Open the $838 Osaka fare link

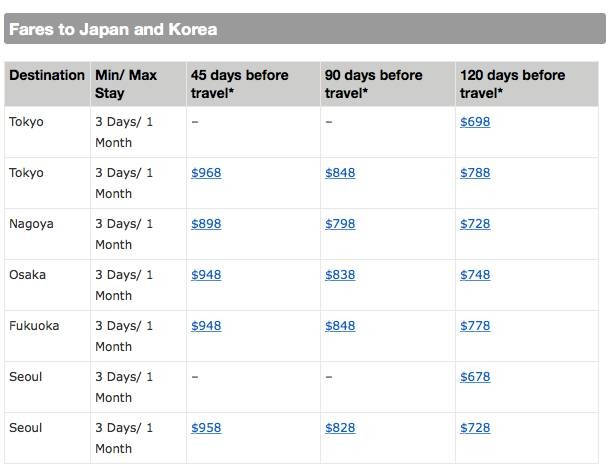pos(340,275)
